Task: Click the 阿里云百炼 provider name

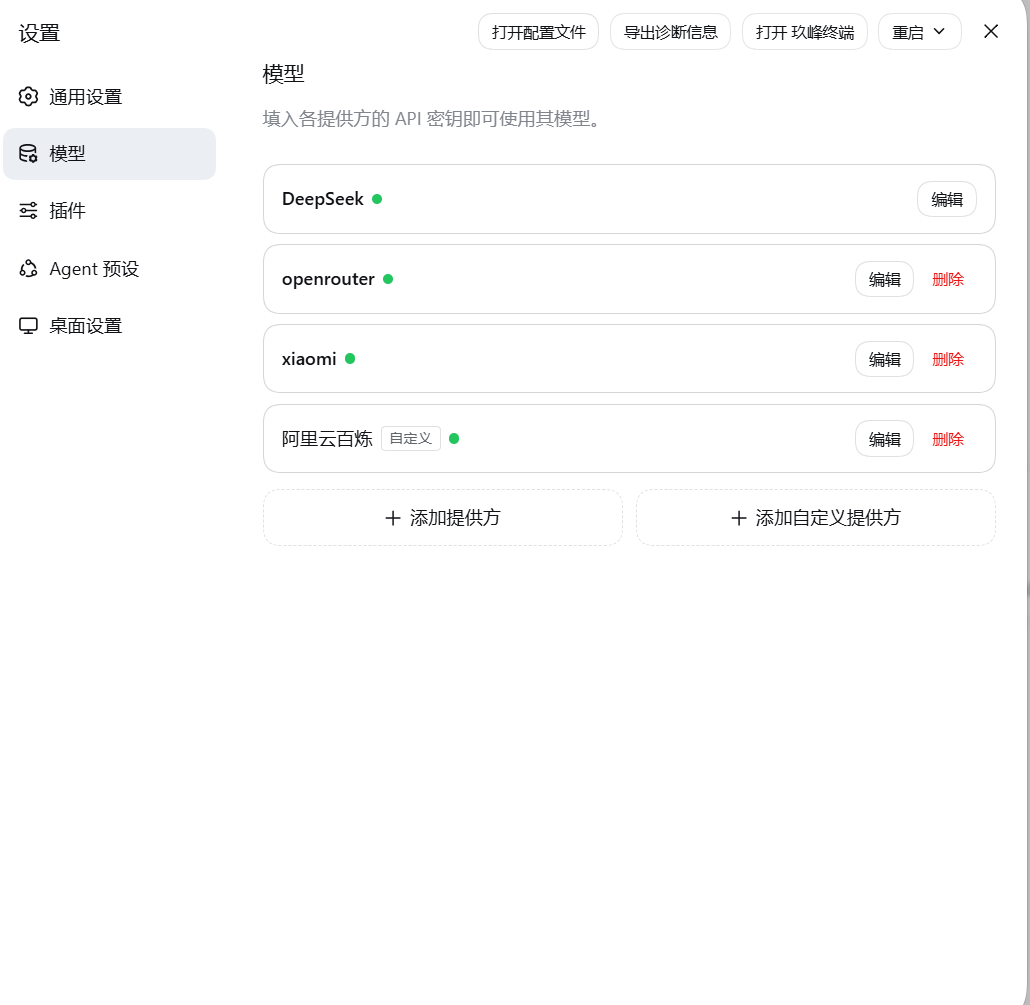Action: 327,439
